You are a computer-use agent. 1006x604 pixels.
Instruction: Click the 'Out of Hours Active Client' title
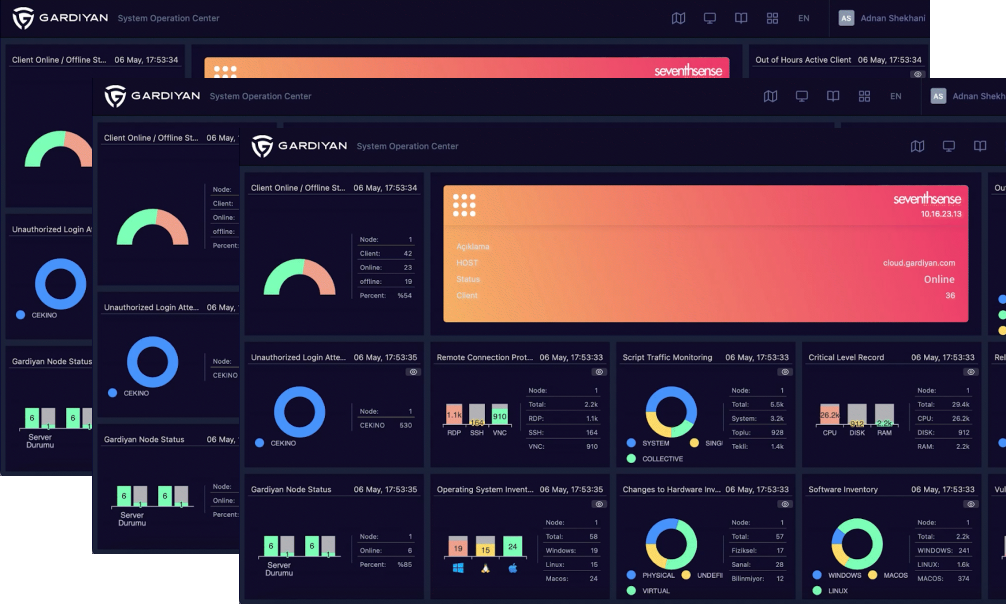(803, 60)
